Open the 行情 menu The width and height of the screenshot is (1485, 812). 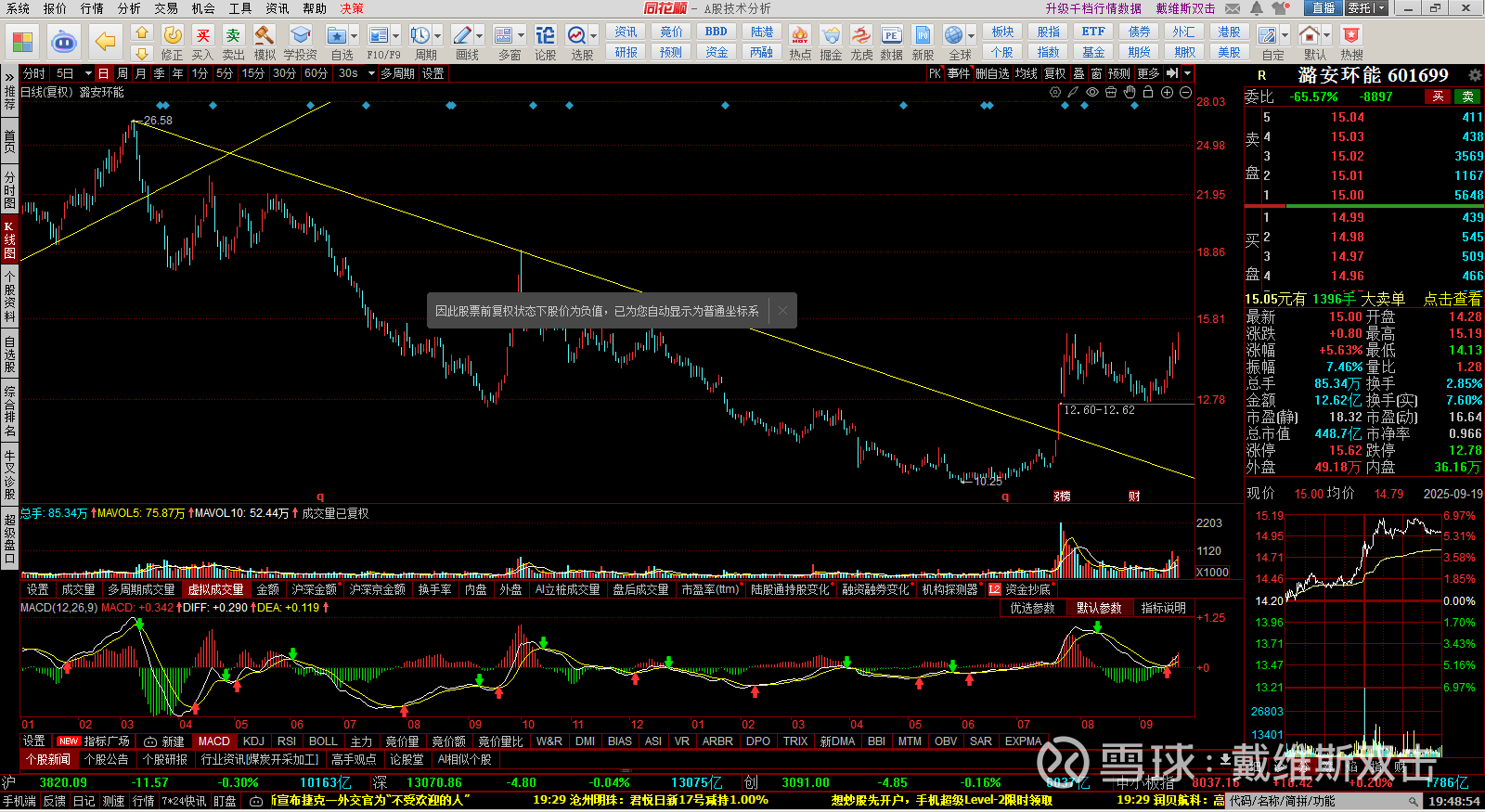point(92,8)
